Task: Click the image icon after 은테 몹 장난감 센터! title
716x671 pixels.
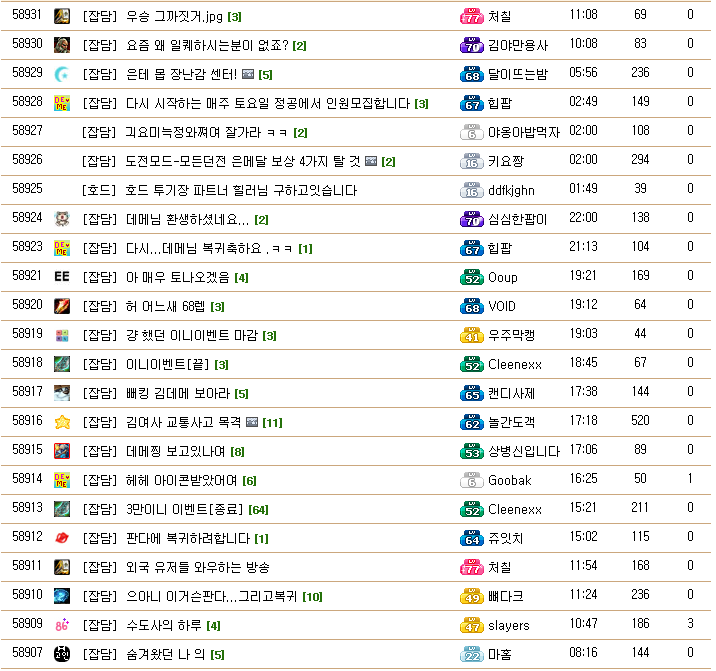Action: pos(248,74)
